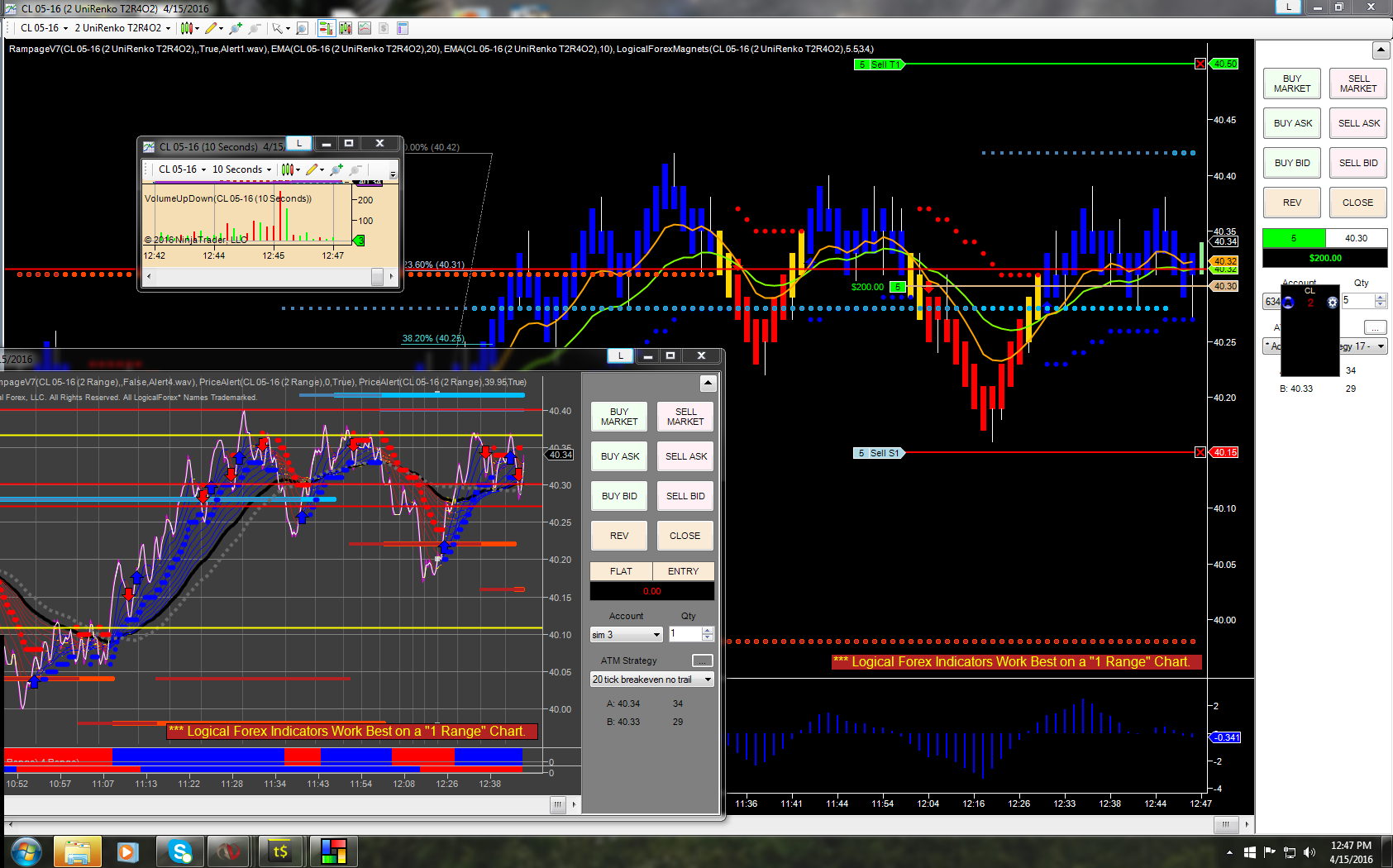
Task: Open Skype from taskbar
Action: coord(179,851)
